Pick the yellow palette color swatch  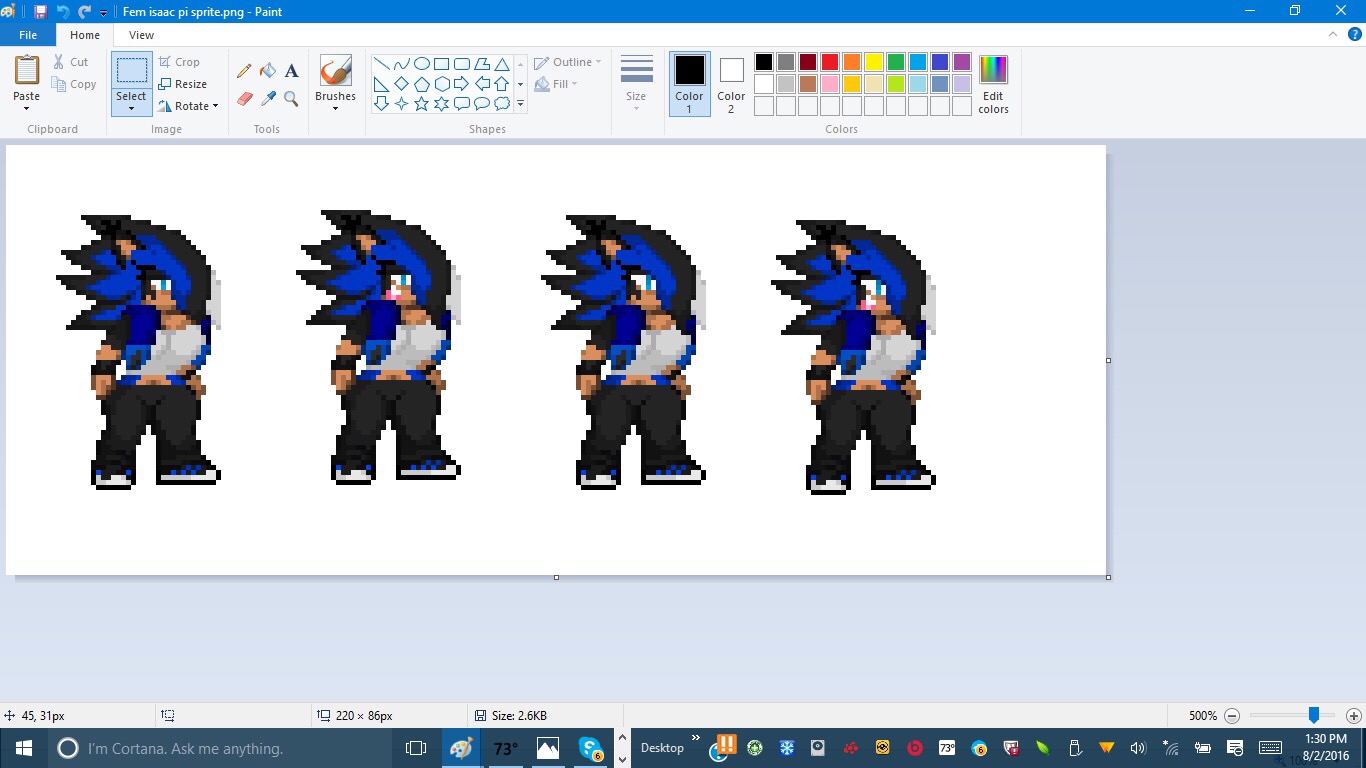click(x=873, y=62)
